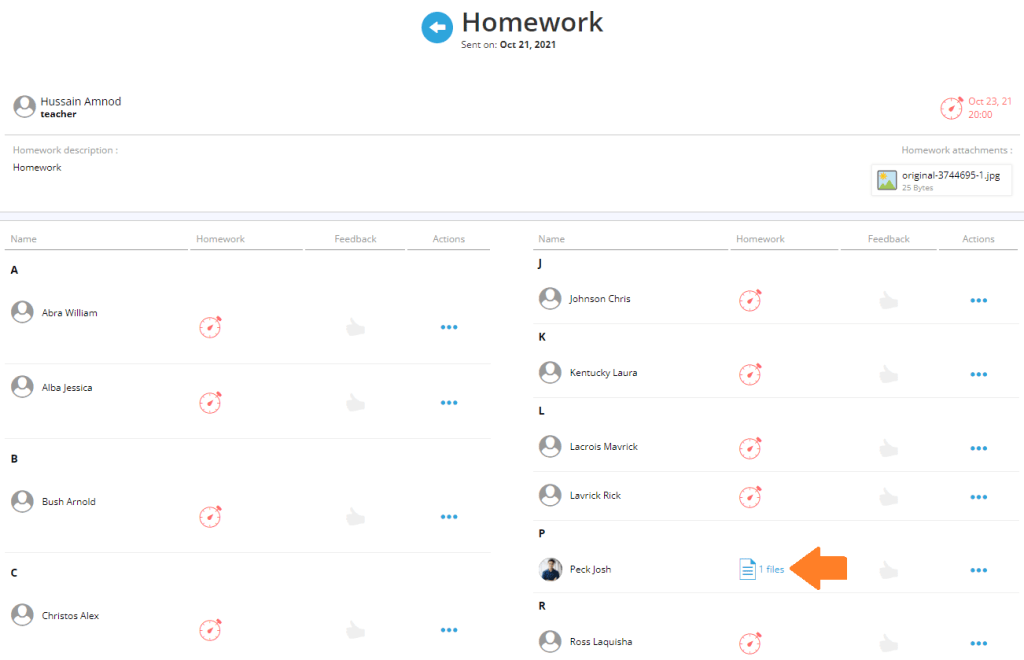Open the file attachment icon next to Peck Josh
The image size is (1024, 660).
[748, 568]
